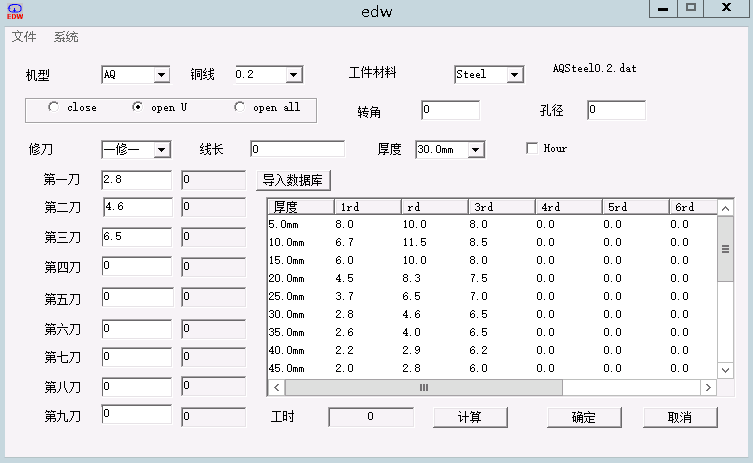Click the second field in 第九刀 row

214,417
